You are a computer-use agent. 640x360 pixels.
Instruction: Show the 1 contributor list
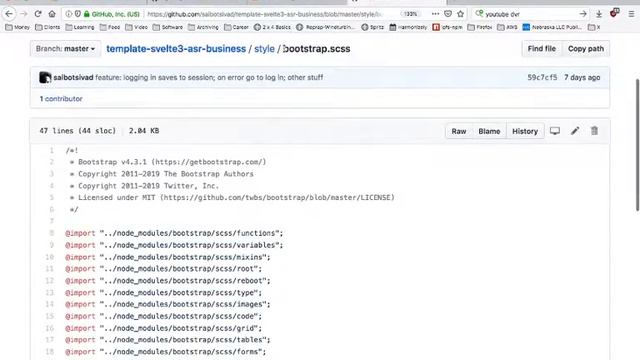click(61, 99)
